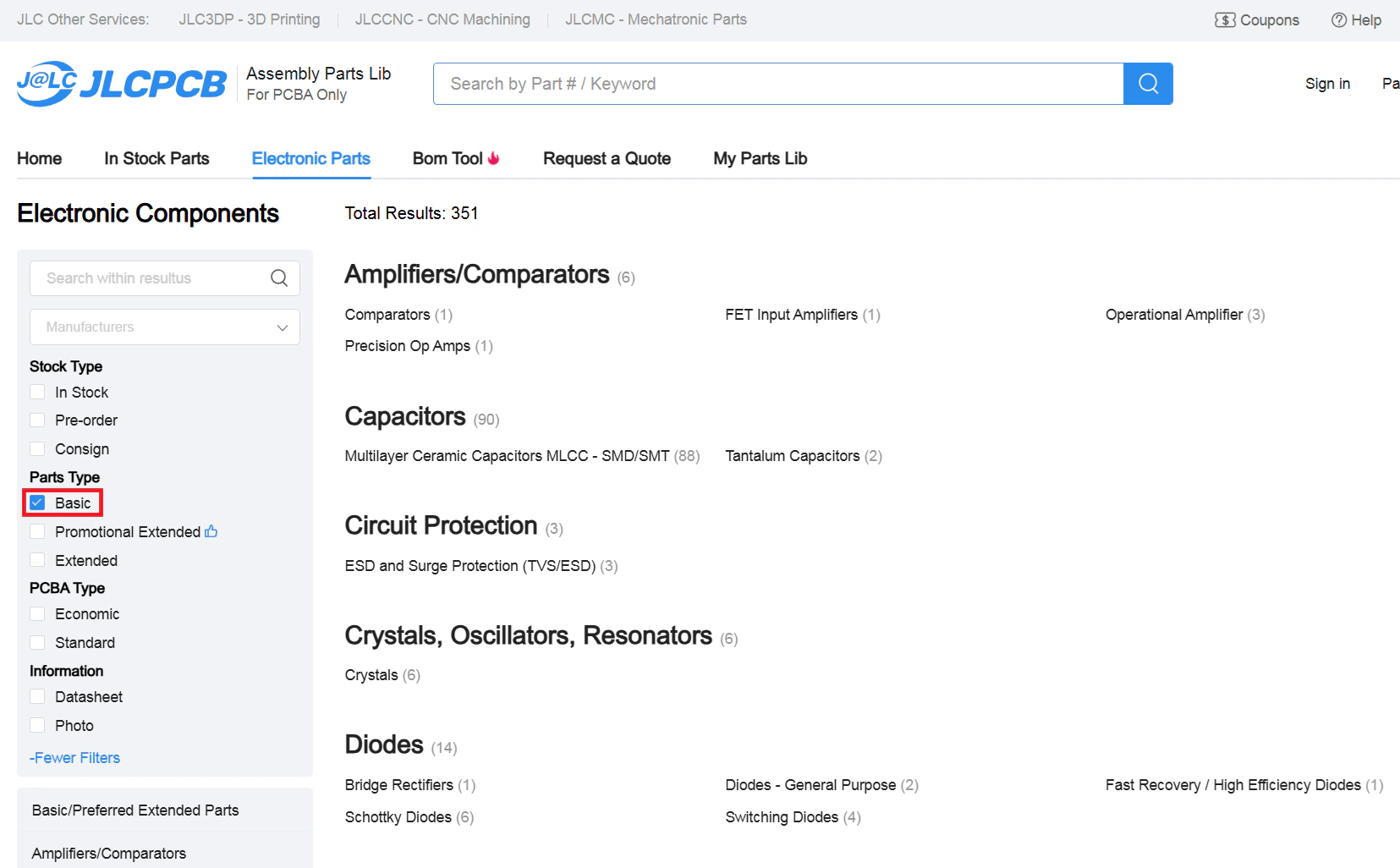Open Capacitors category heading

point(405,416)
